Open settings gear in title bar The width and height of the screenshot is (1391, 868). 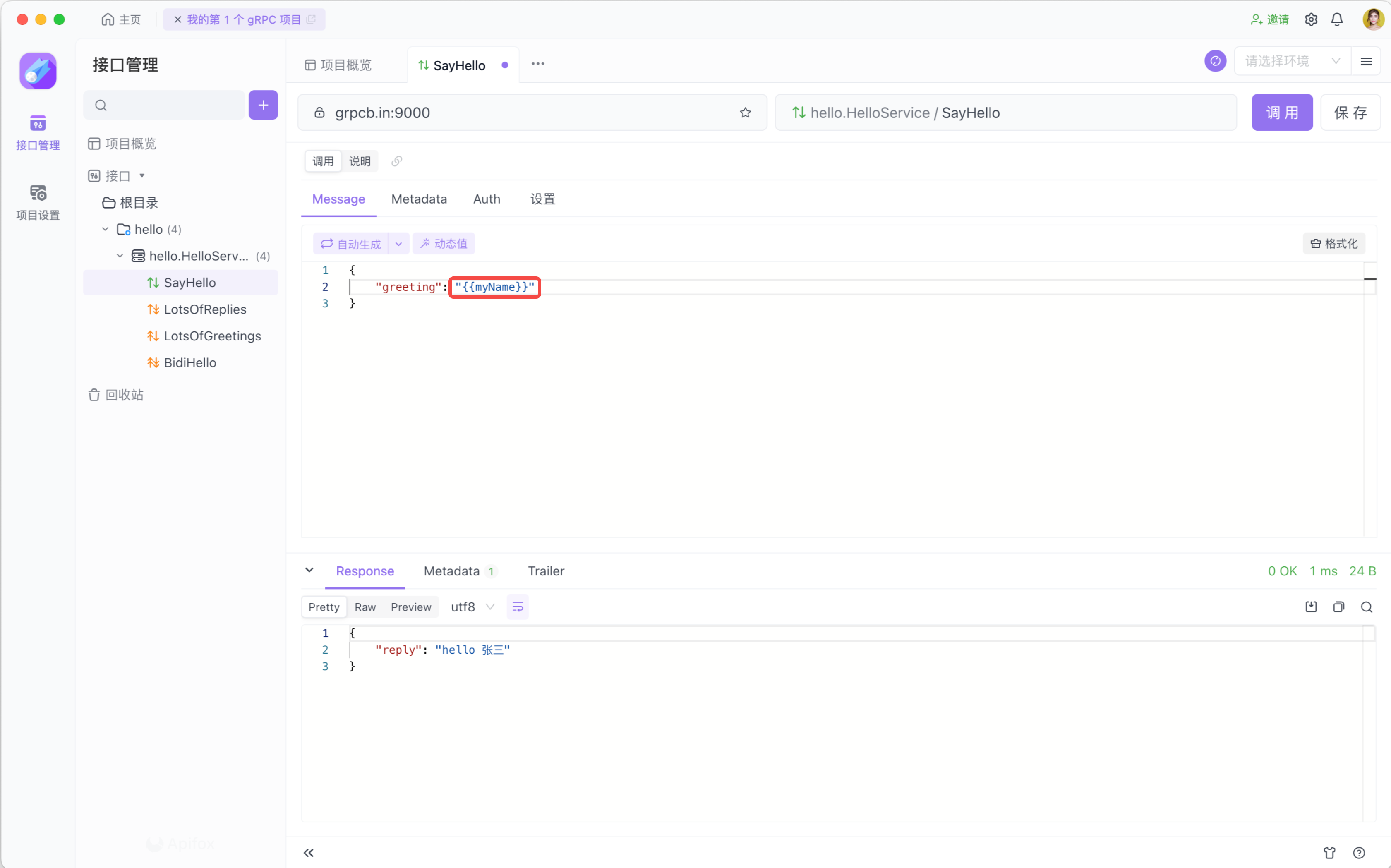[1311, 19]
